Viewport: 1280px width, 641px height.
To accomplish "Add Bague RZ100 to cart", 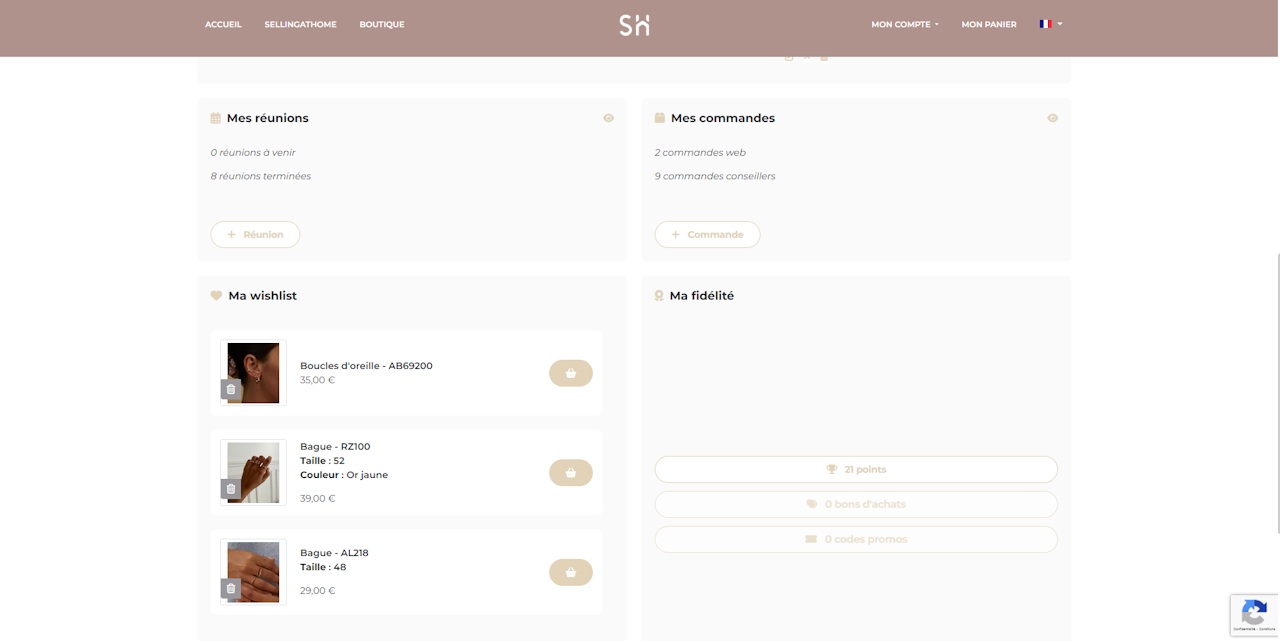I will coord(570,473).
